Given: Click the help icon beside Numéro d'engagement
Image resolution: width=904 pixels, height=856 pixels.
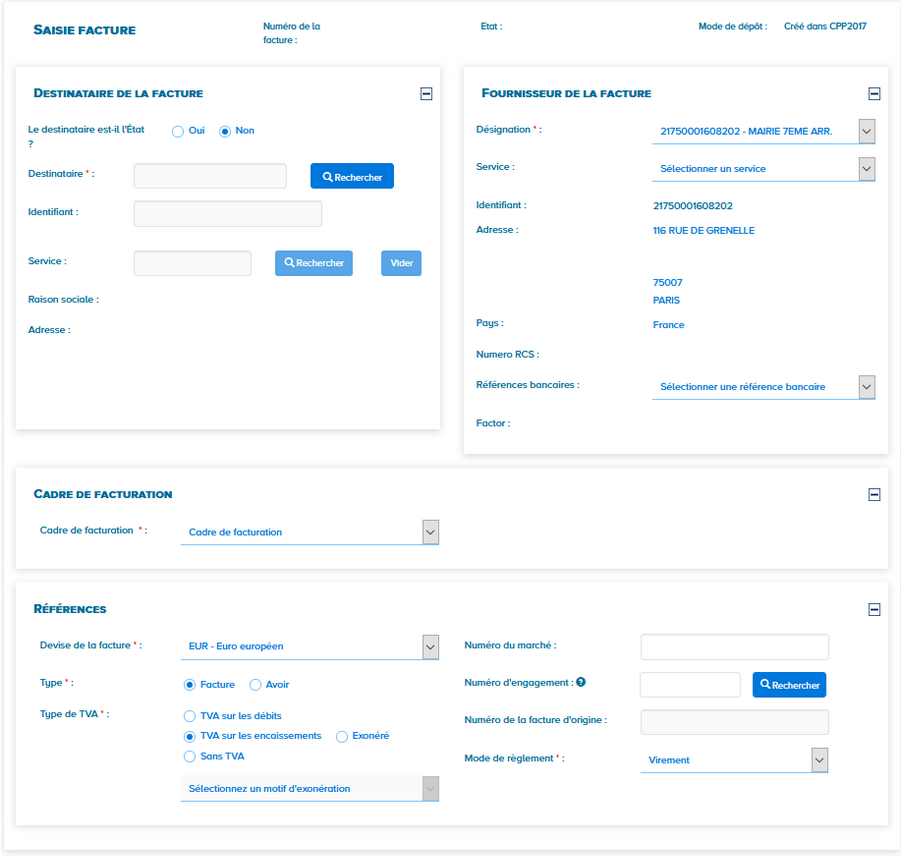Looking at the screenshot, I should (581, 682).
